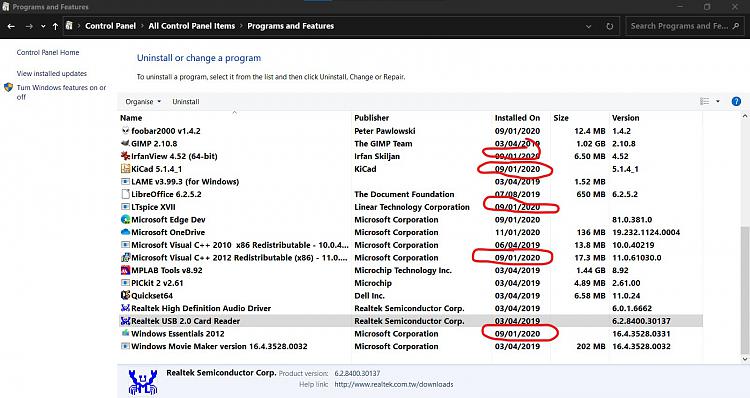The image size is (750, 398).
Task: Open Turn Windows features on or off
Action: point(61,92)
